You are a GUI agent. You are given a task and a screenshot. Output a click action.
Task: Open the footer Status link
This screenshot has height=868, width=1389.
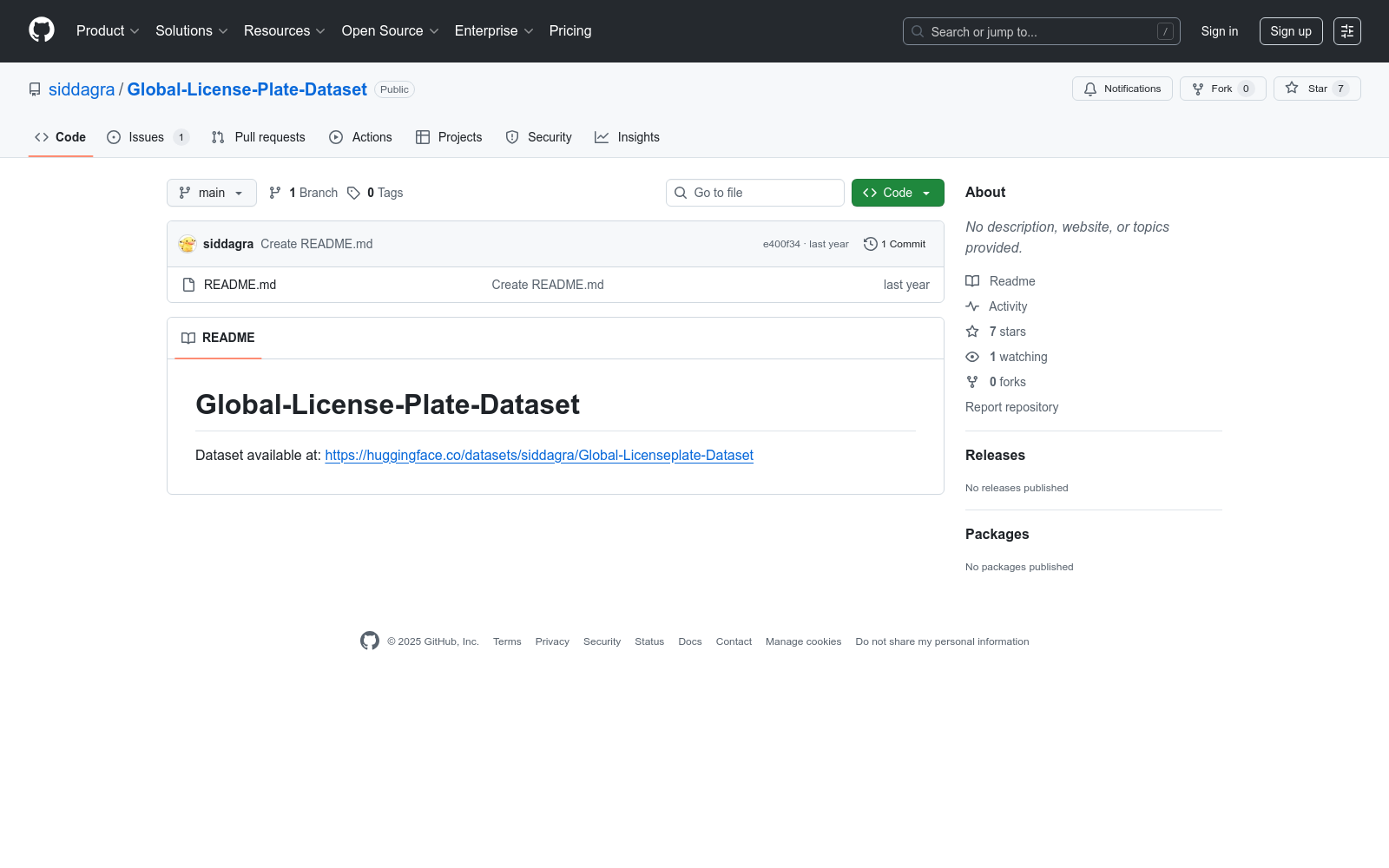(x=649, y=641)
